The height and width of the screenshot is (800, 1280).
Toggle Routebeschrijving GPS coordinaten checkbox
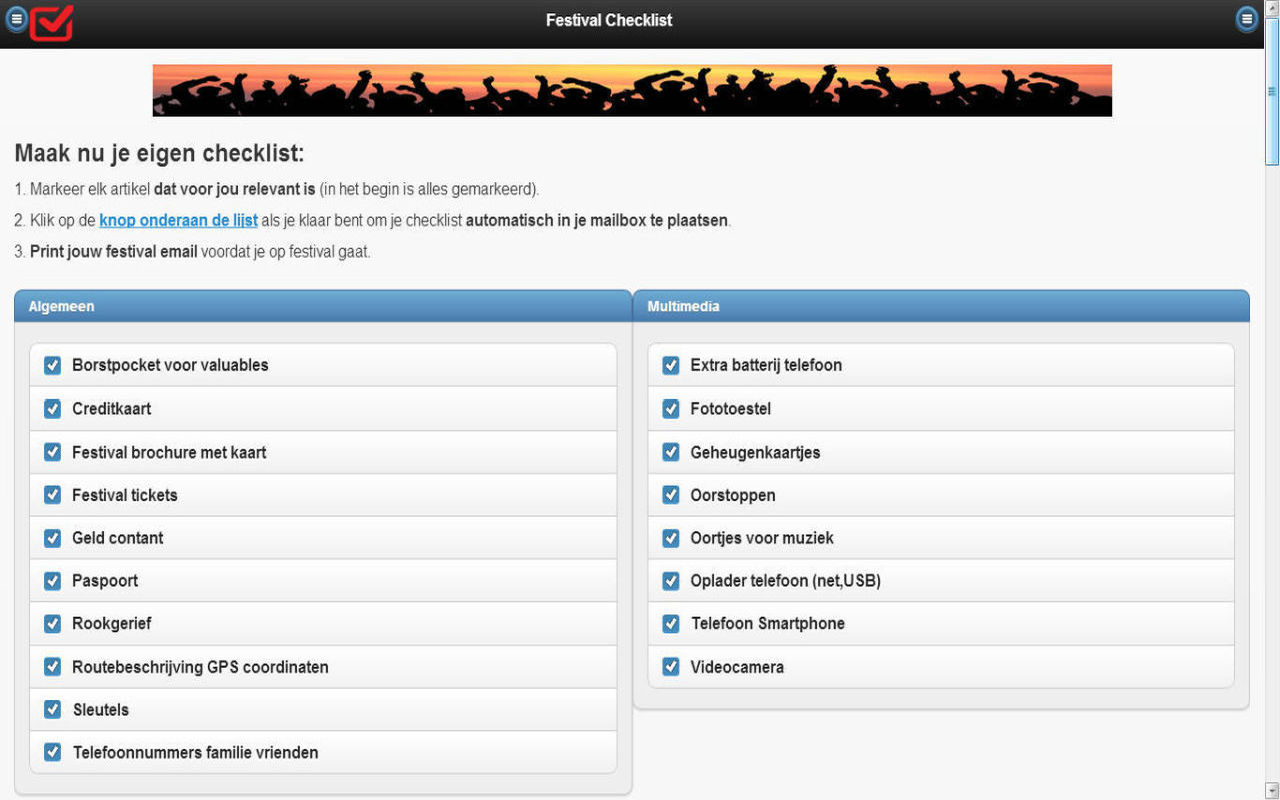pyautogui.click(x=53, y=667)
